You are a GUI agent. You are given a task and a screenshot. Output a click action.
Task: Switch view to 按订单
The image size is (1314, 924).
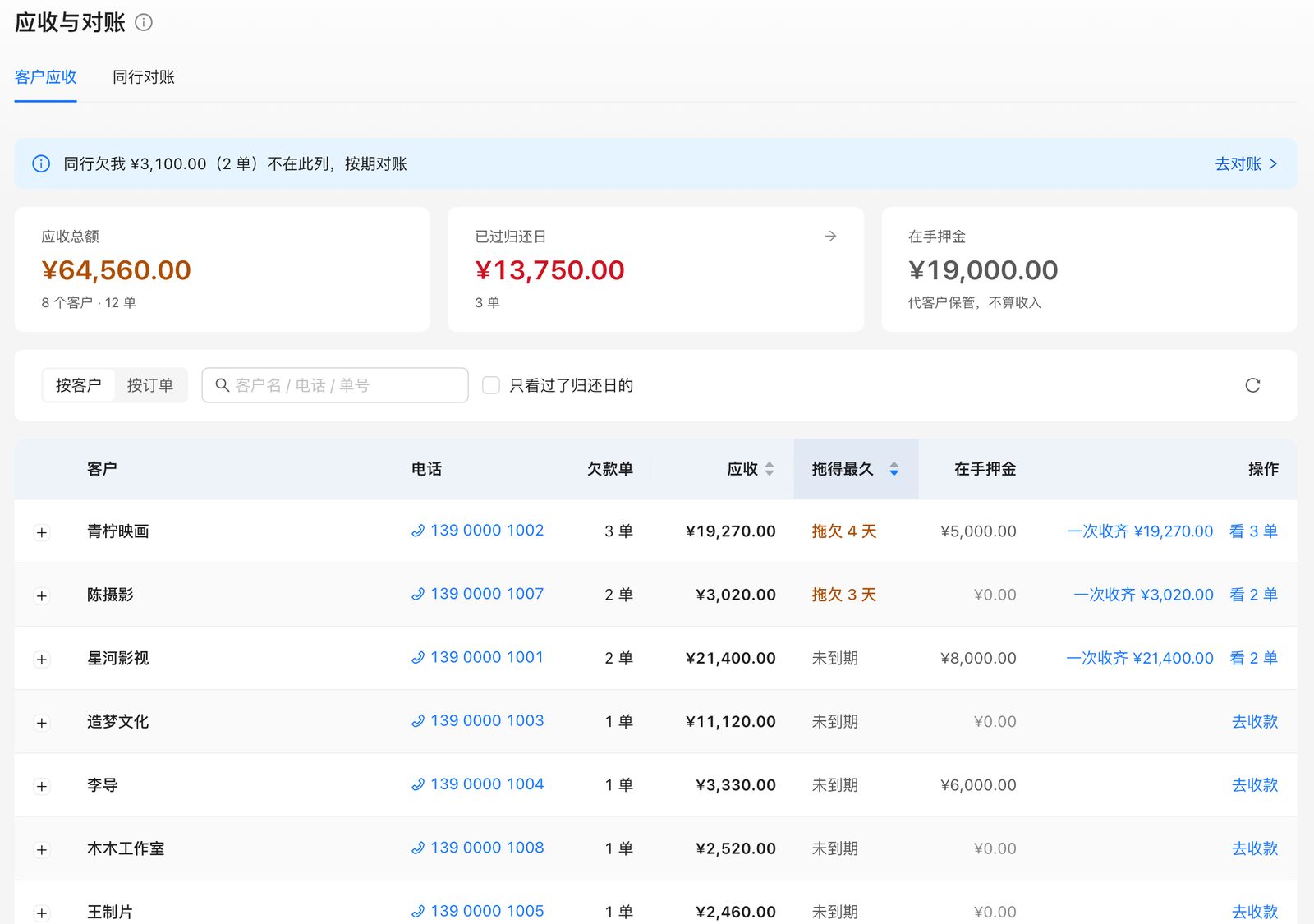pos(150,385)
